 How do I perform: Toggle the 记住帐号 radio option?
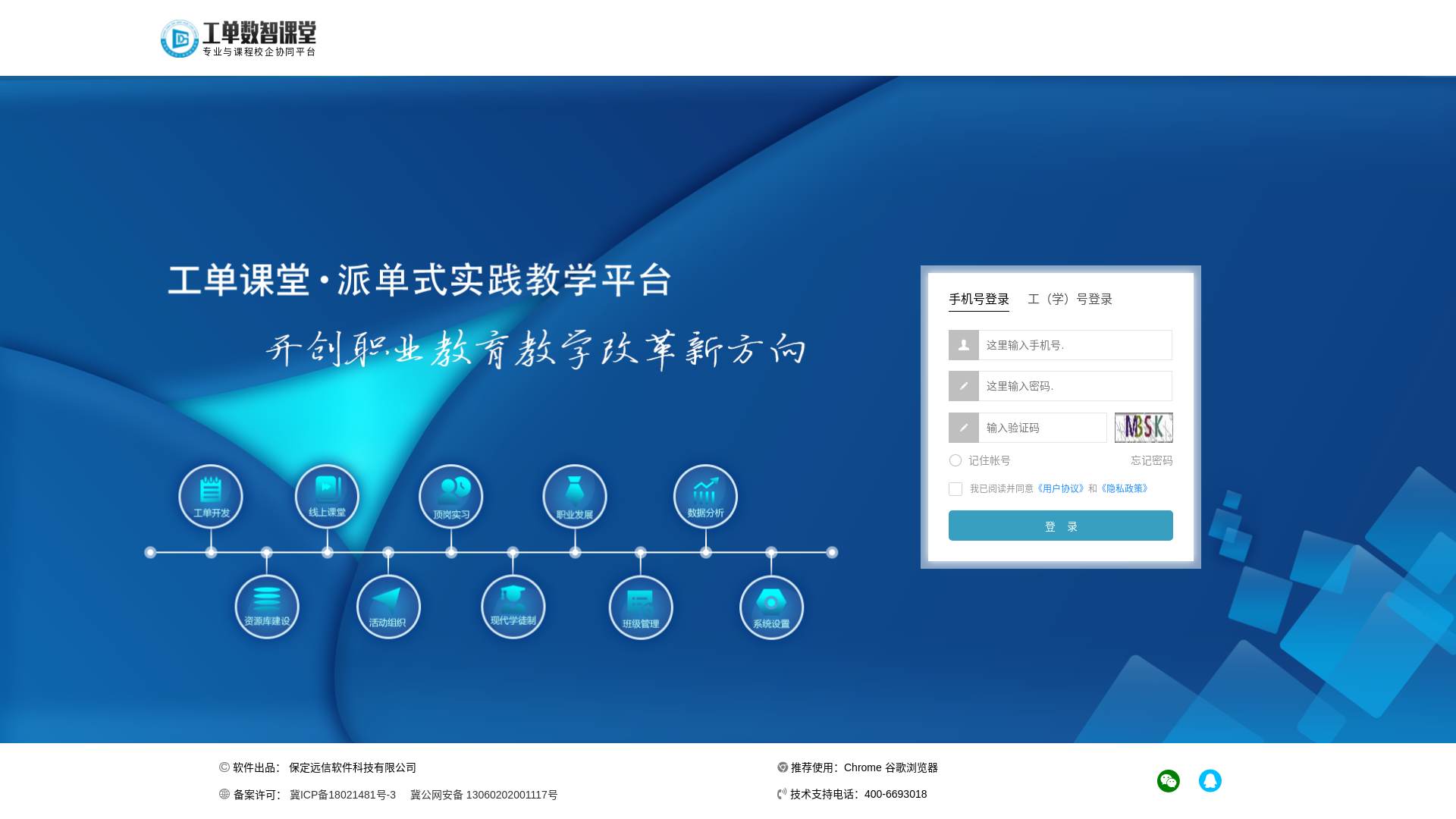955,460
